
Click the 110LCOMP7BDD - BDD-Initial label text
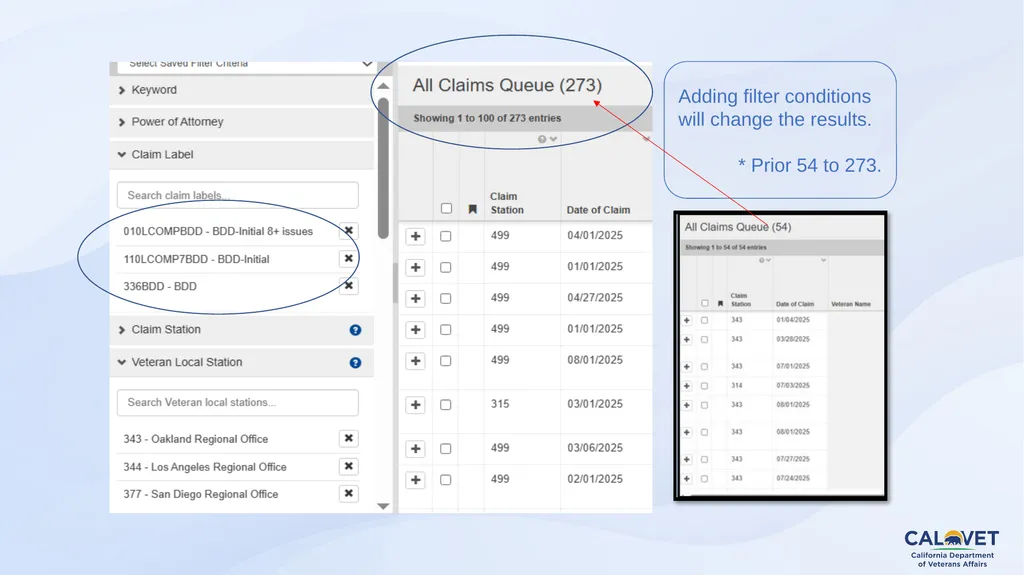point(197,259)
